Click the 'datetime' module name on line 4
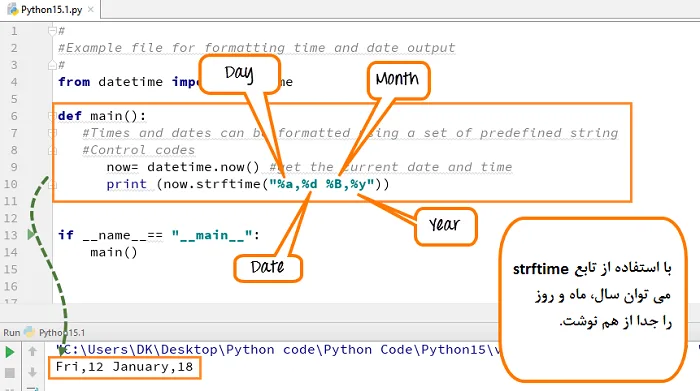 (x=130, y=82)
